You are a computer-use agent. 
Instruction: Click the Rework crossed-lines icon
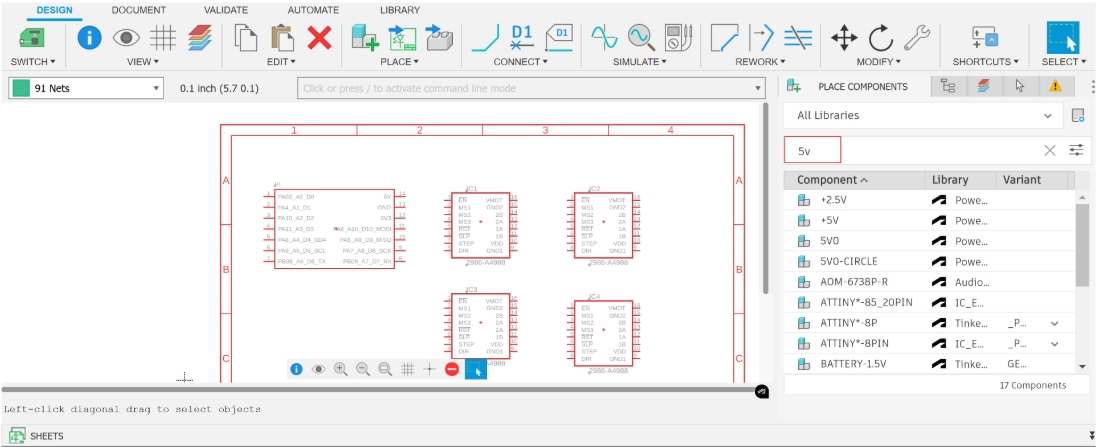pos(798,37)
